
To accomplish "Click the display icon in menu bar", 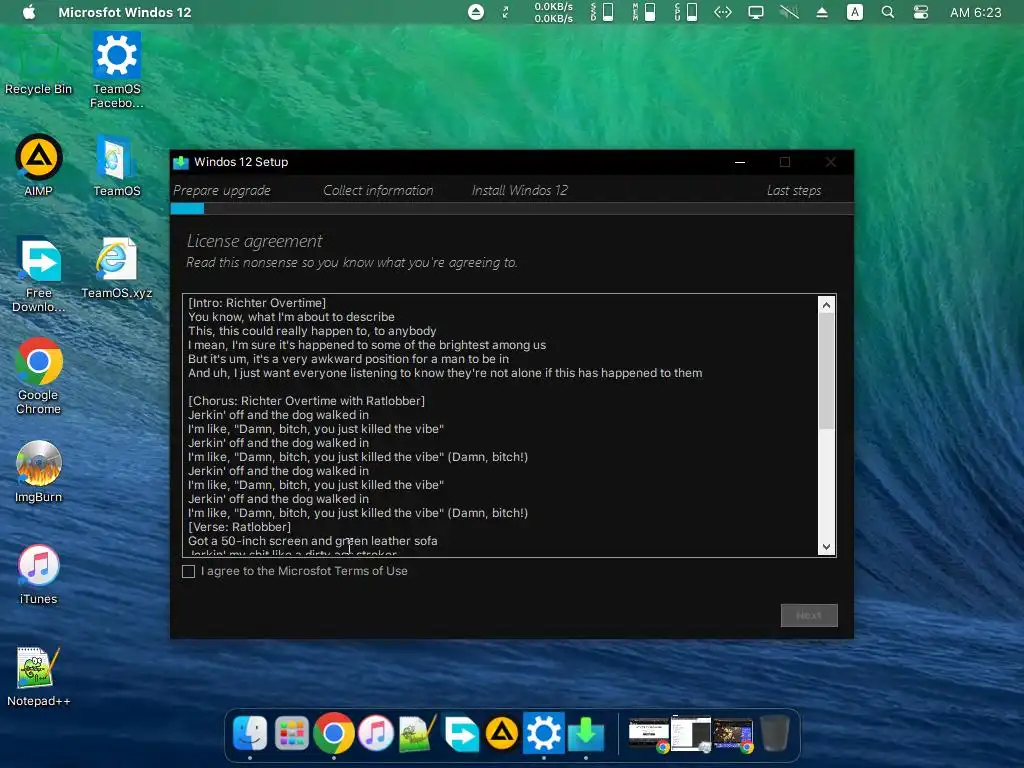I will pyautogui.click(x=756, y=12).
